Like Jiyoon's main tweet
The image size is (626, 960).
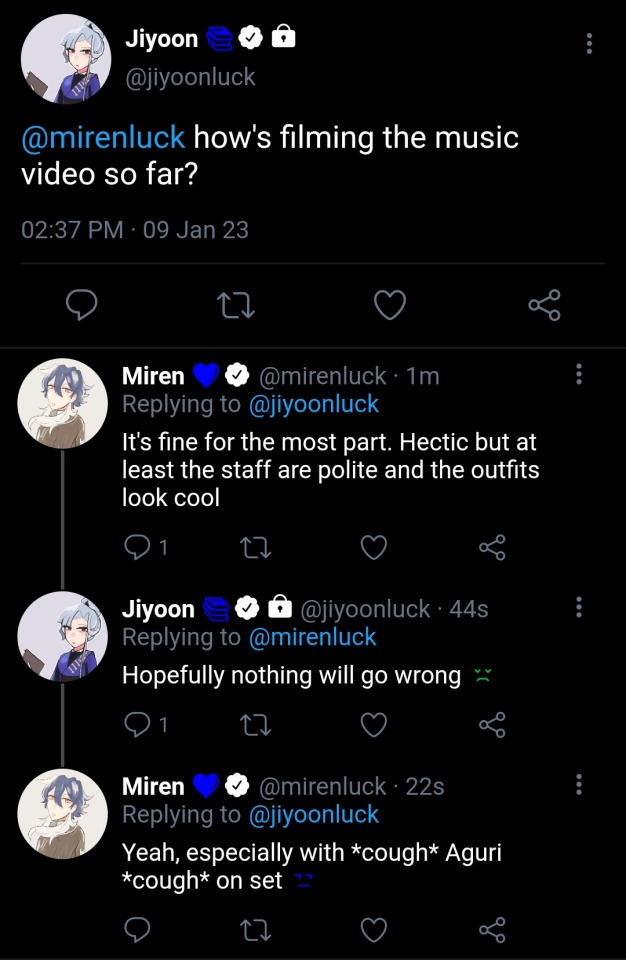(389, 305)
